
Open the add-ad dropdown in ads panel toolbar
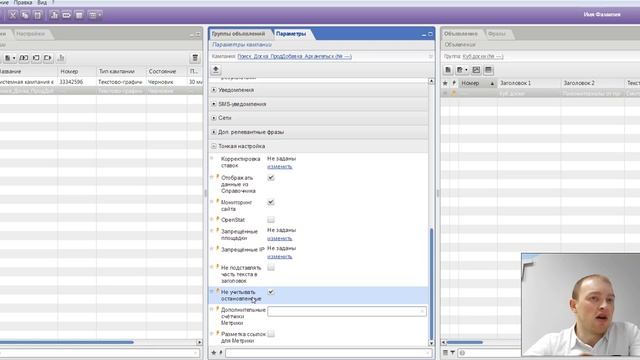tap(462, 70)
